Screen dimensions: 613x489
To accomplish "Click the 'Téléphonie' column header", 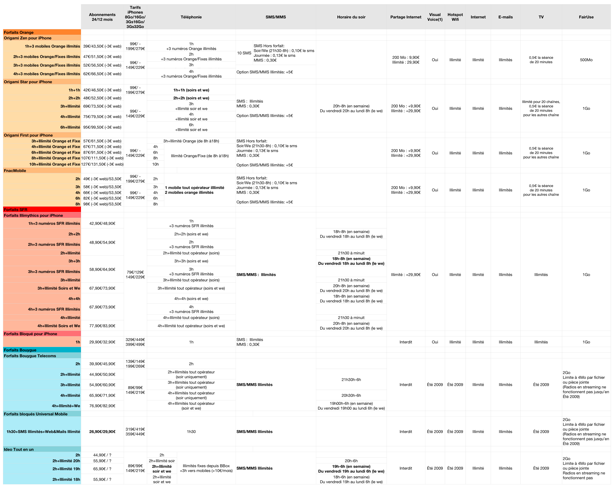I will (x=191, y=17).
